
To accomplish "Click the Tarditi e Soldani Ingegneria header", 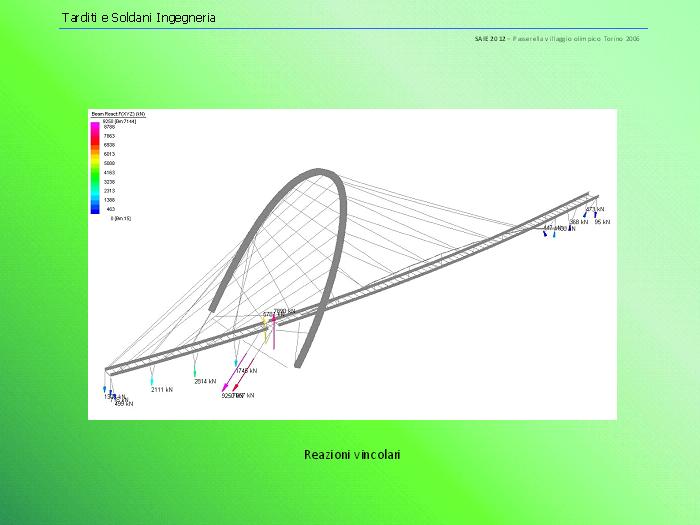I will click(138, 18).
